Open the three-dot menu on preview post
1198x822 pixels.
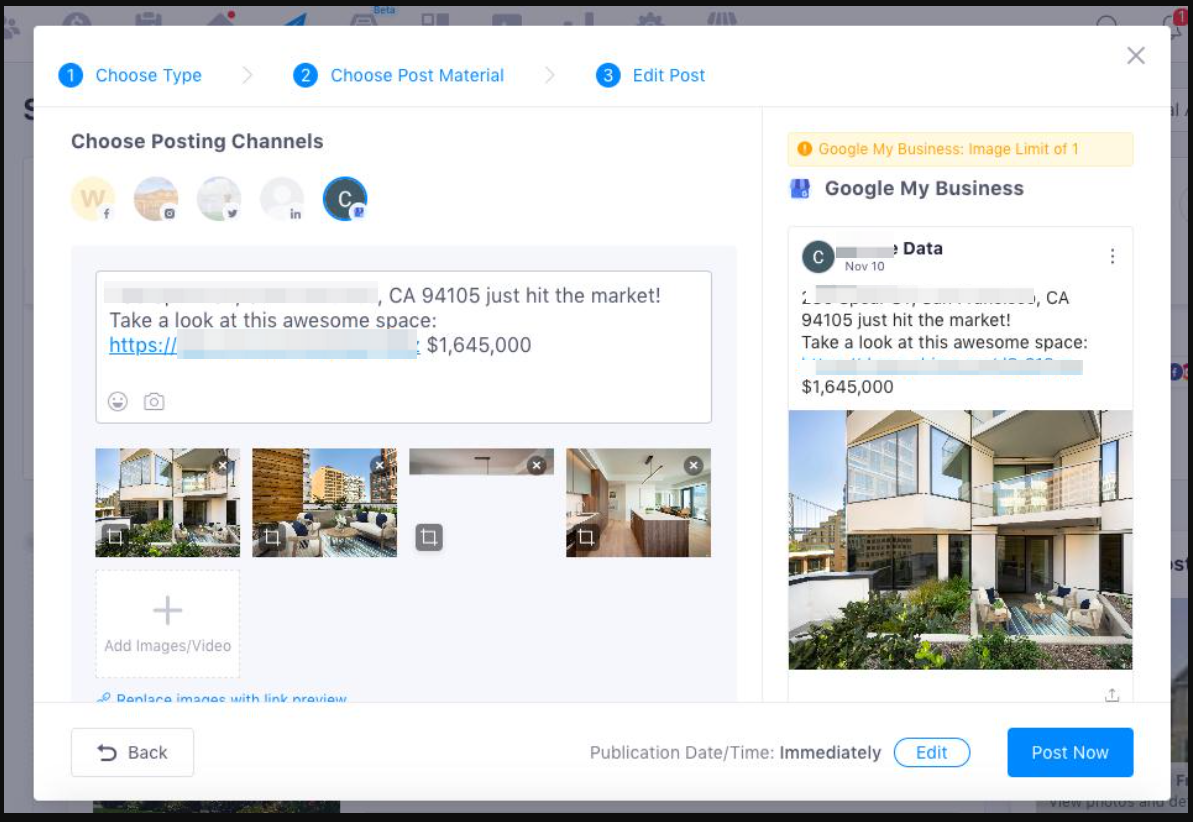[1112, 257]
